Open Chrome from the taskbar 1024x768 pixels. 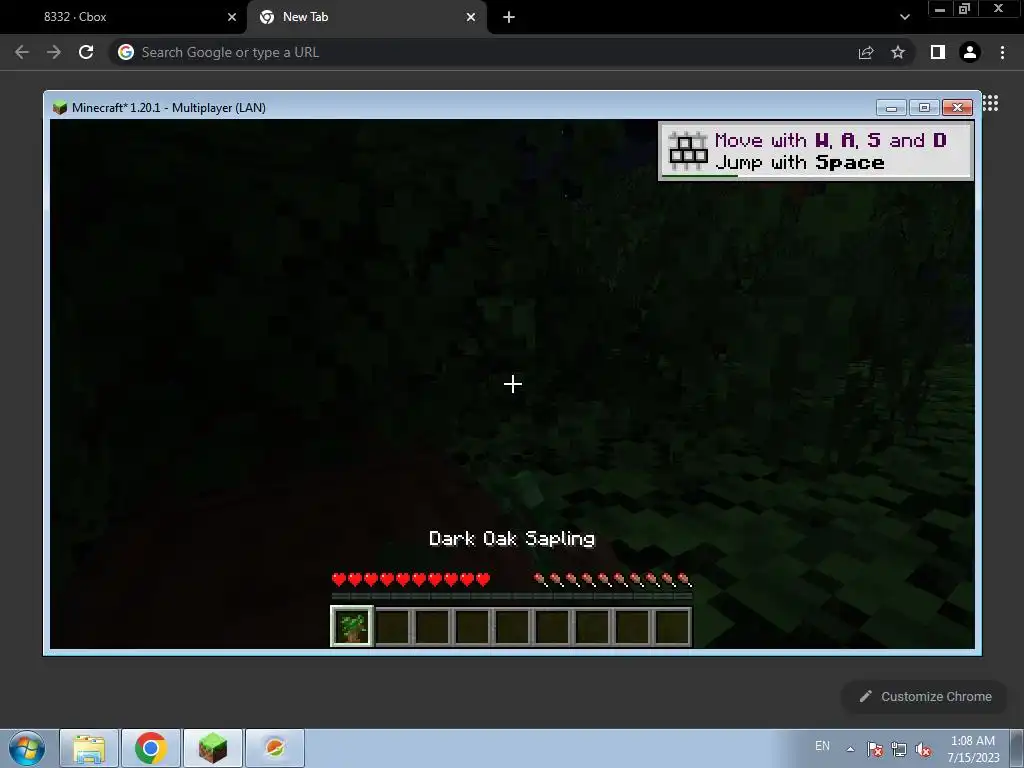[x=151, y=748]
